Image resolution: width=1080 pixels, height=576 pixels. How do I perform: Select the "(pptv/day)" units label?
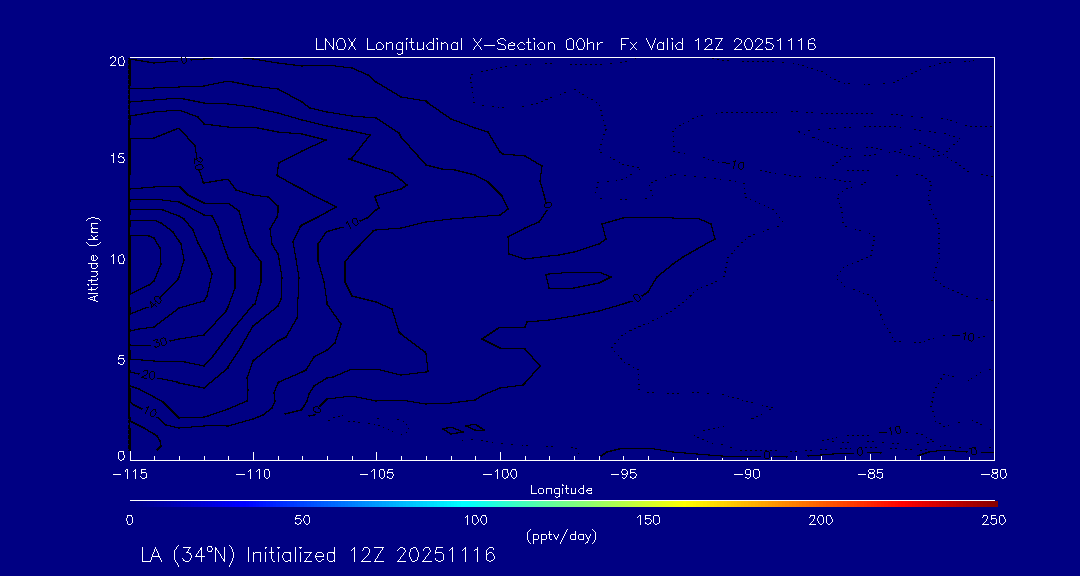(x=561, y=535)
